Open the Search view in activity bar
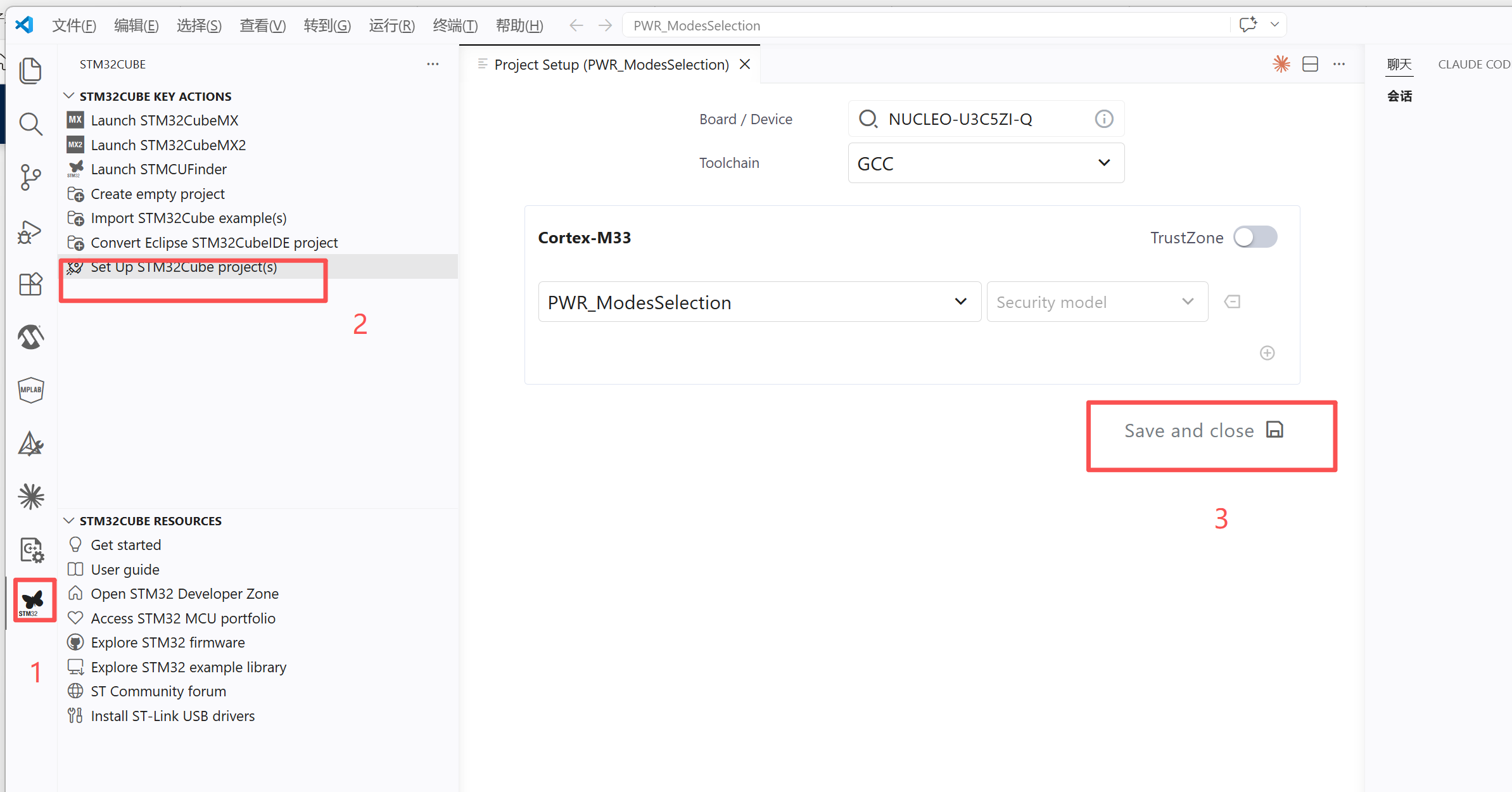 pos(30,124)
